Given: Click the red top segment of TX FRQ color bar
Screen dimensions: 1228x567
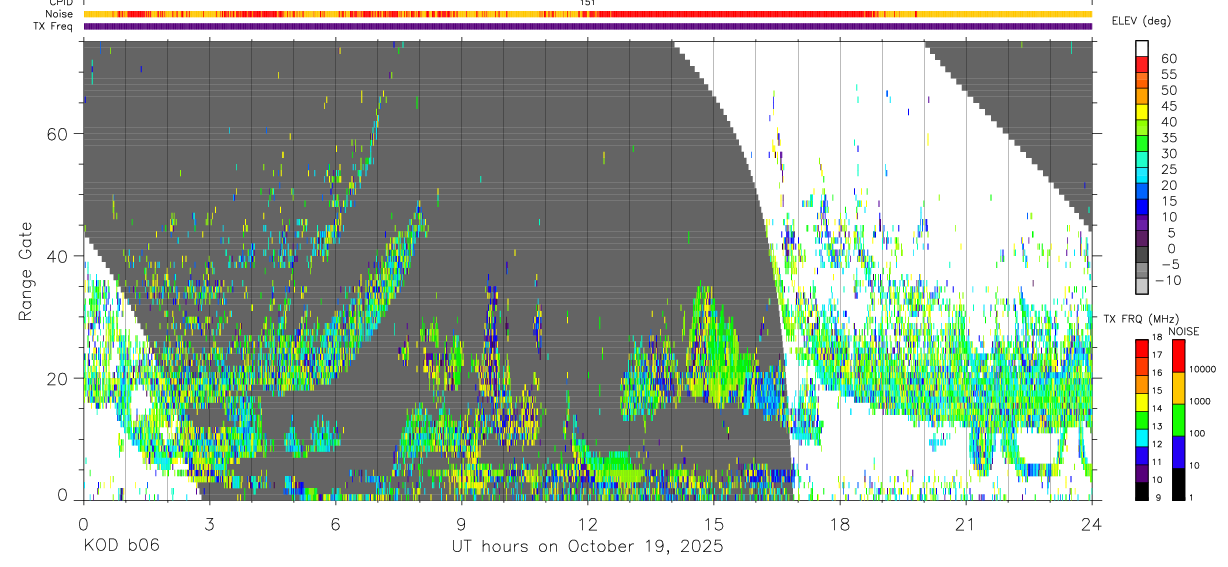Looking at the screenshot, I should [1141, 347].
